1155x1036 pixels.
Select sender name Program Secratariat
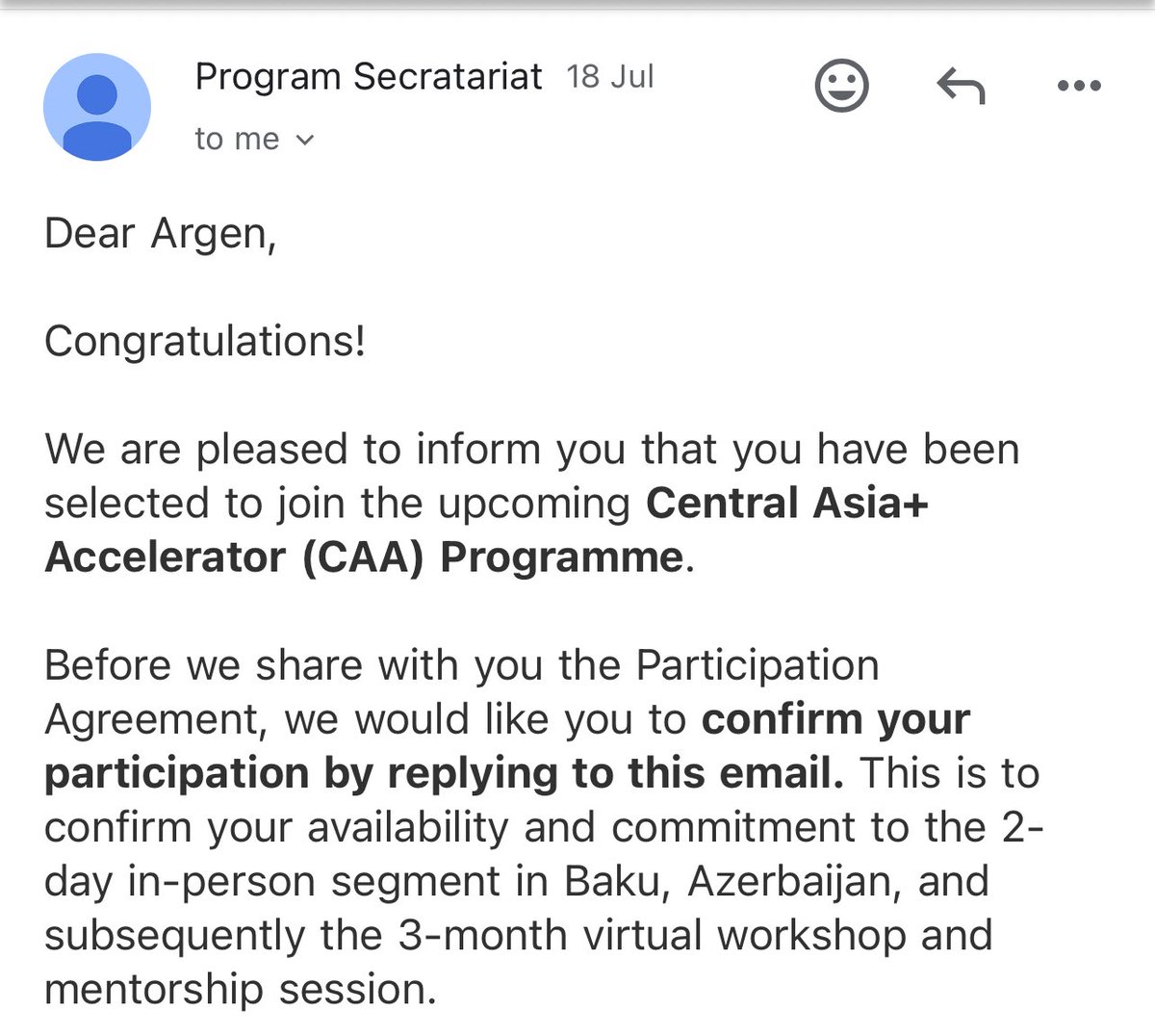(369, 76)
